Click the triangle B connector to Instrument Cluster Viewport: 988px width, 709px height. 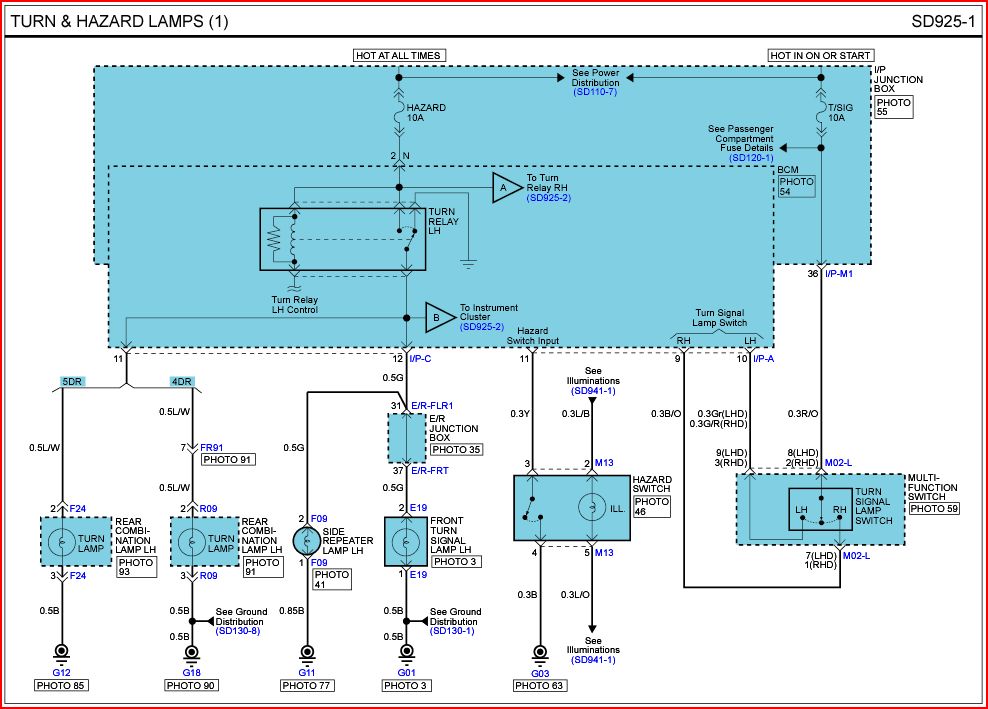[439, 318]
